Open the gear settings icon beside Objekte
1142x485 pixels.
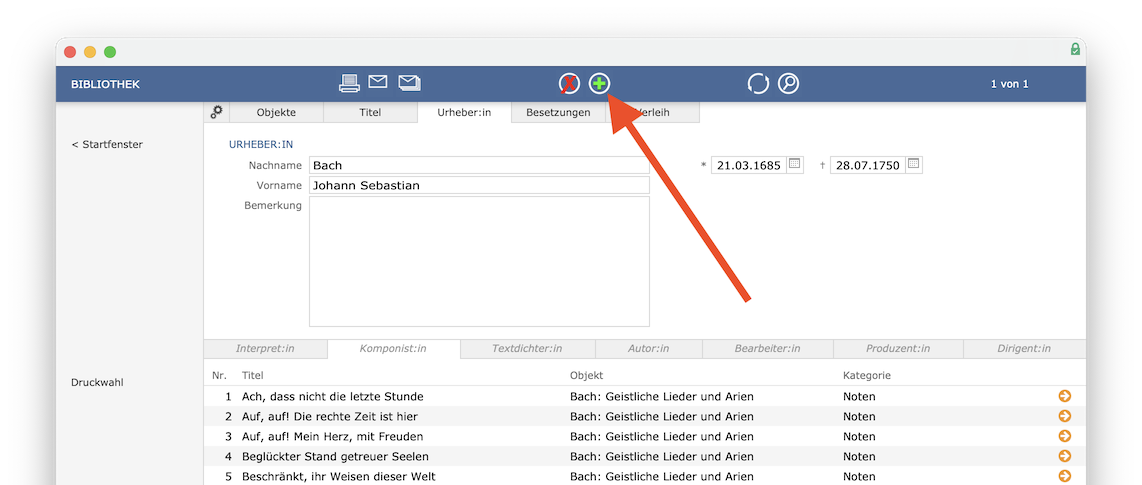click(x=216, y=112)
